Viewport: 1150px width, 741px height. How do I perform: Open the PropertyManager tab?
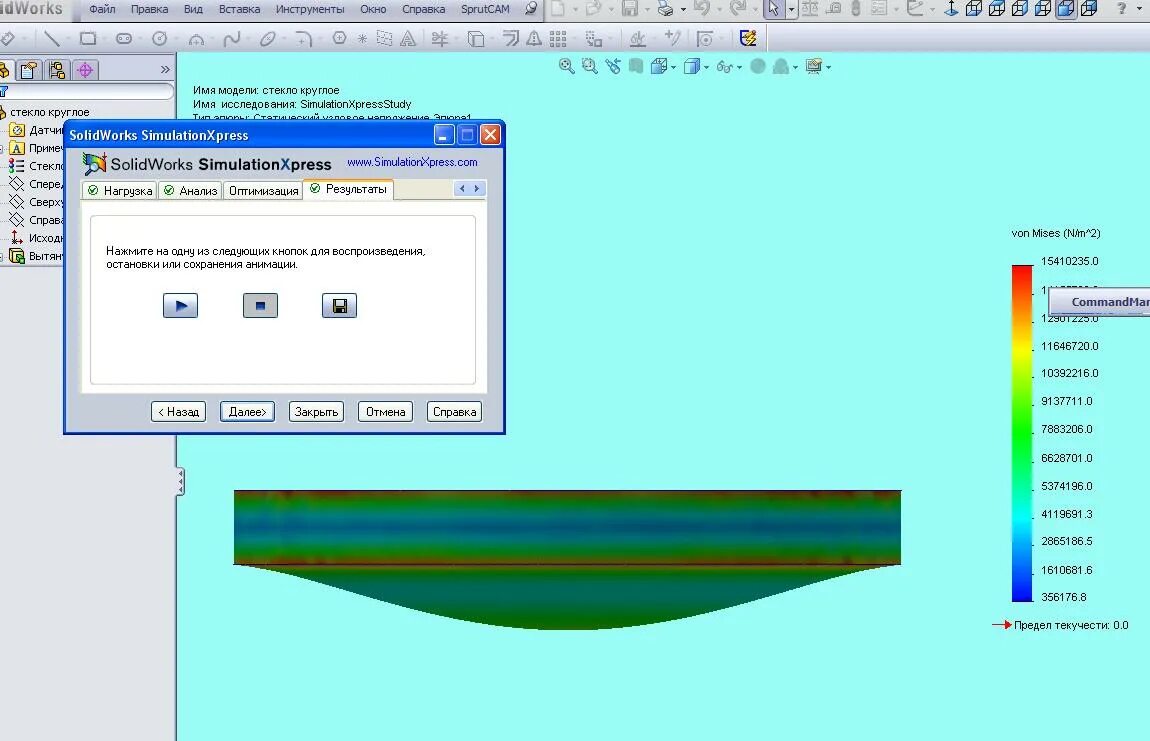(29, 70)
